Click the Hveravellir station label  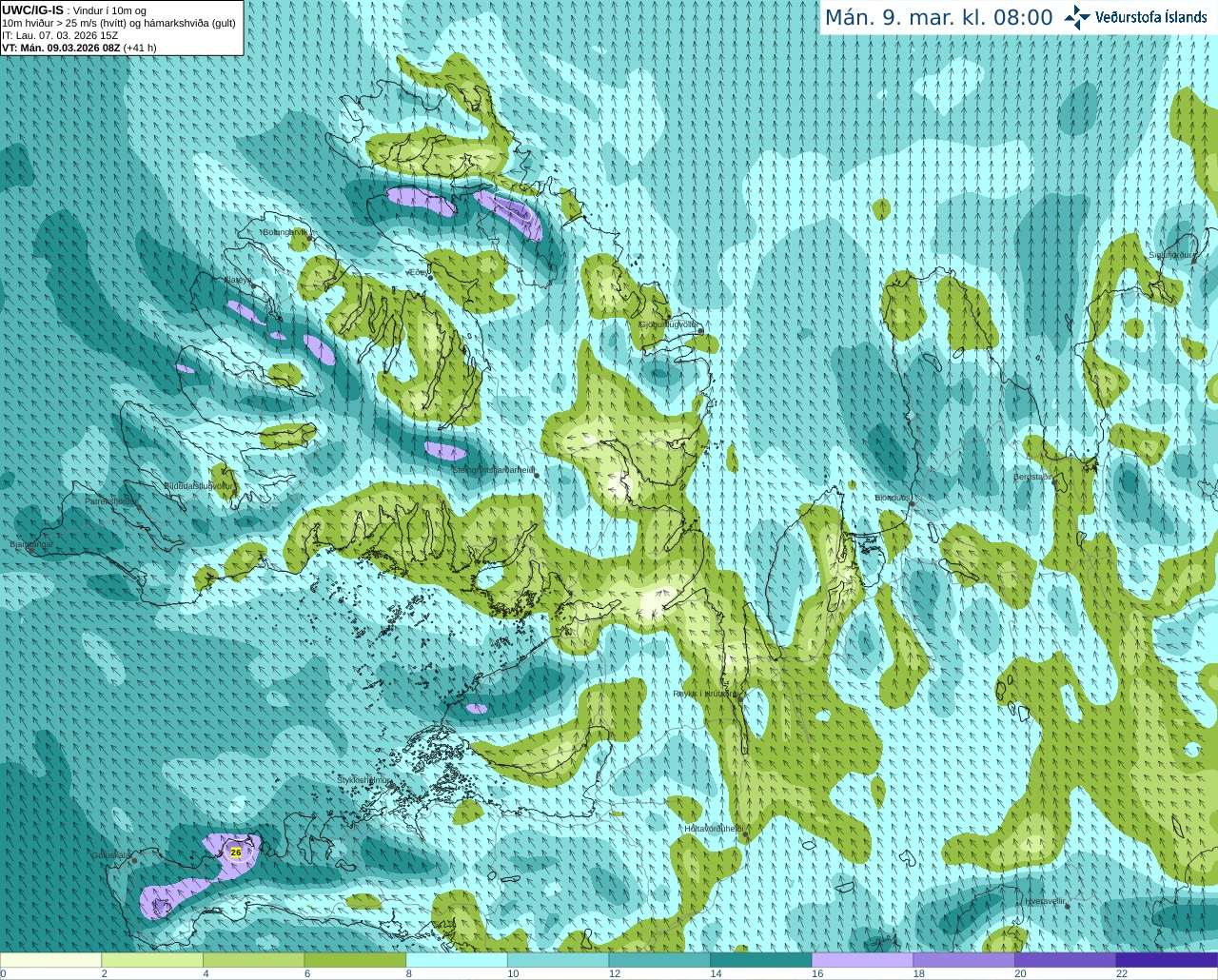(x=1045, y=901)
